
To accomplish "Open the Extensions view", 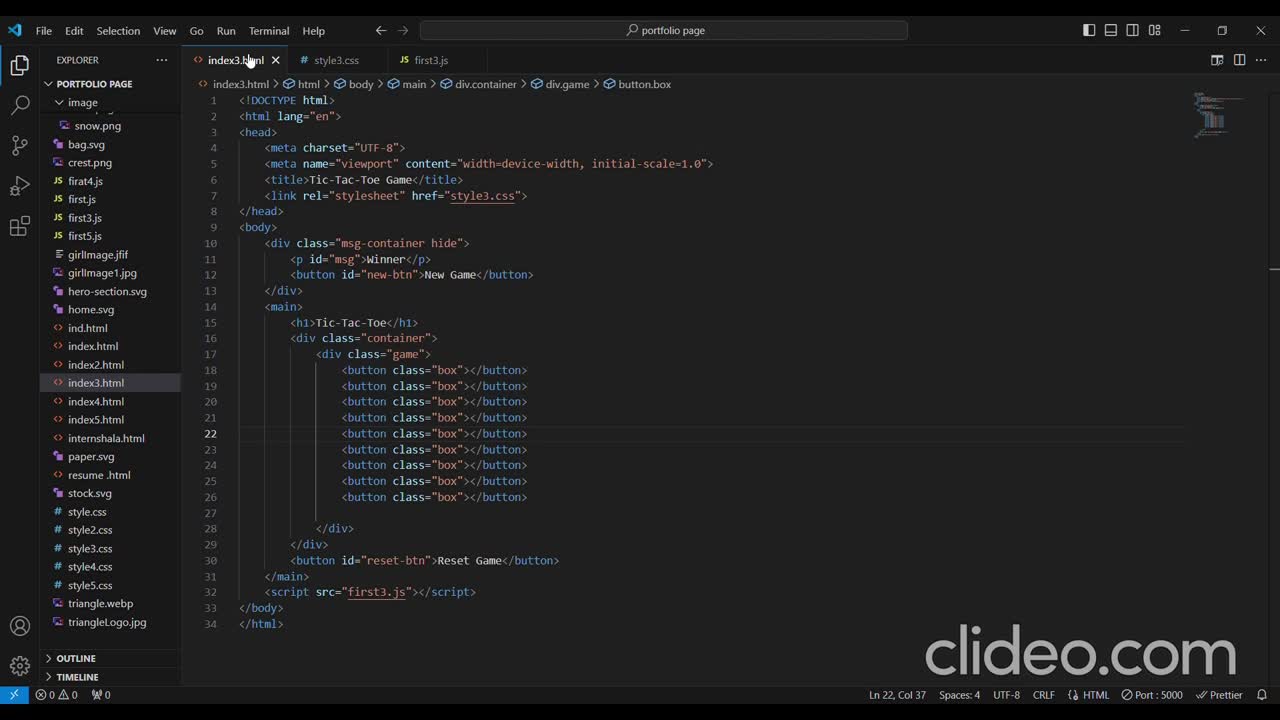I will tap(20, 227).
